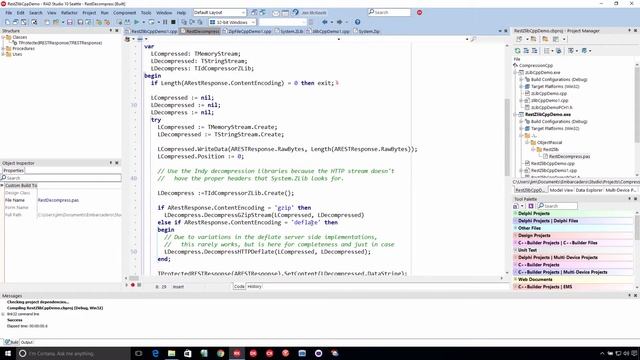Click the Task View taskbar icon

click(x=138, y=353)
